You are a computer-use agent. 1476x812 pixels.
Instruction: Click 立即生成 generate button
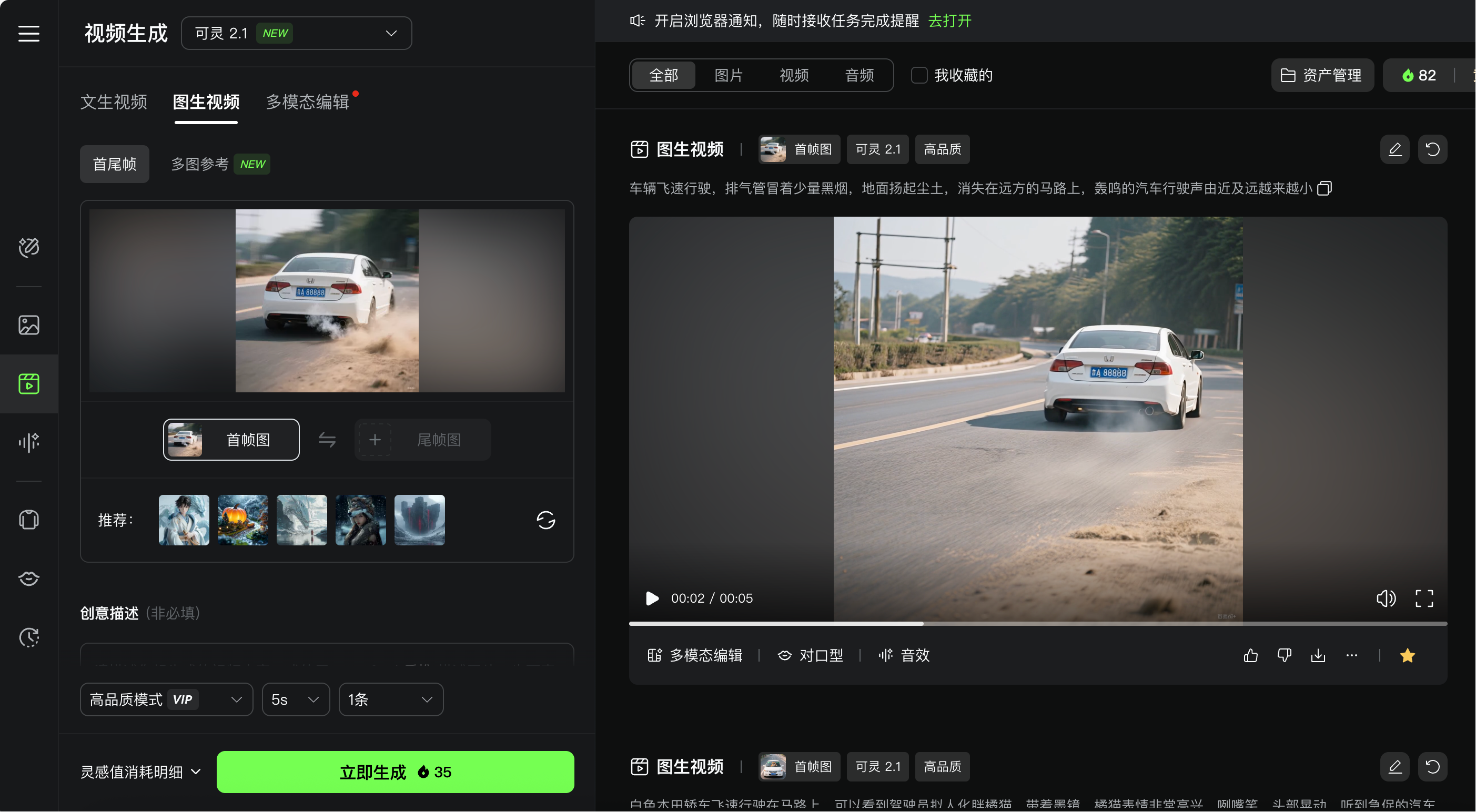[396, 773]
